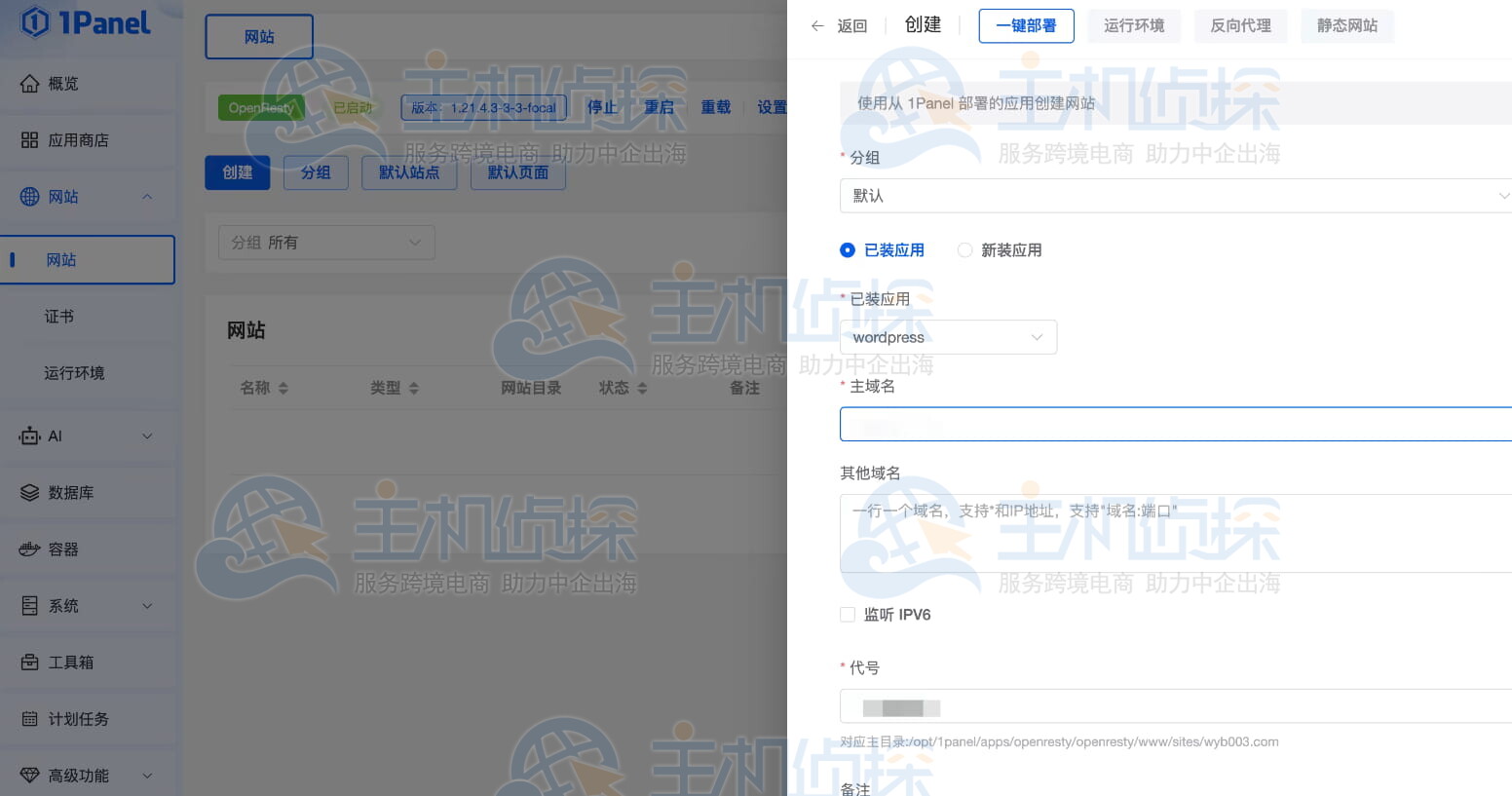
Task: Select the 已装应用 radio option
Action: pyautogui.click(x=848, y=250)
